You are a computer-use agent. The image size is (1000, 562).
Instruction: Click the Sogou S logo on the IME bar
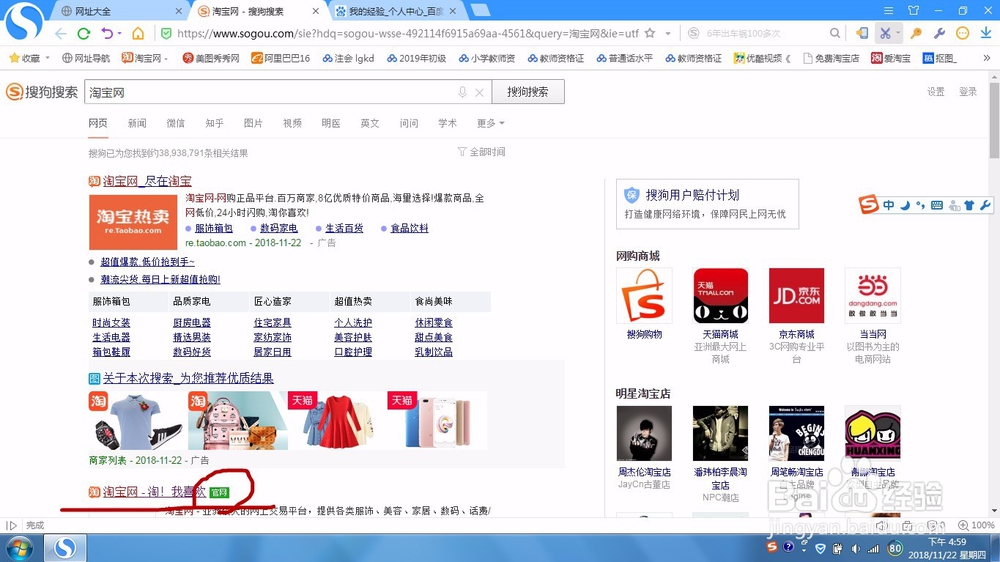click(x=869, y=204)
